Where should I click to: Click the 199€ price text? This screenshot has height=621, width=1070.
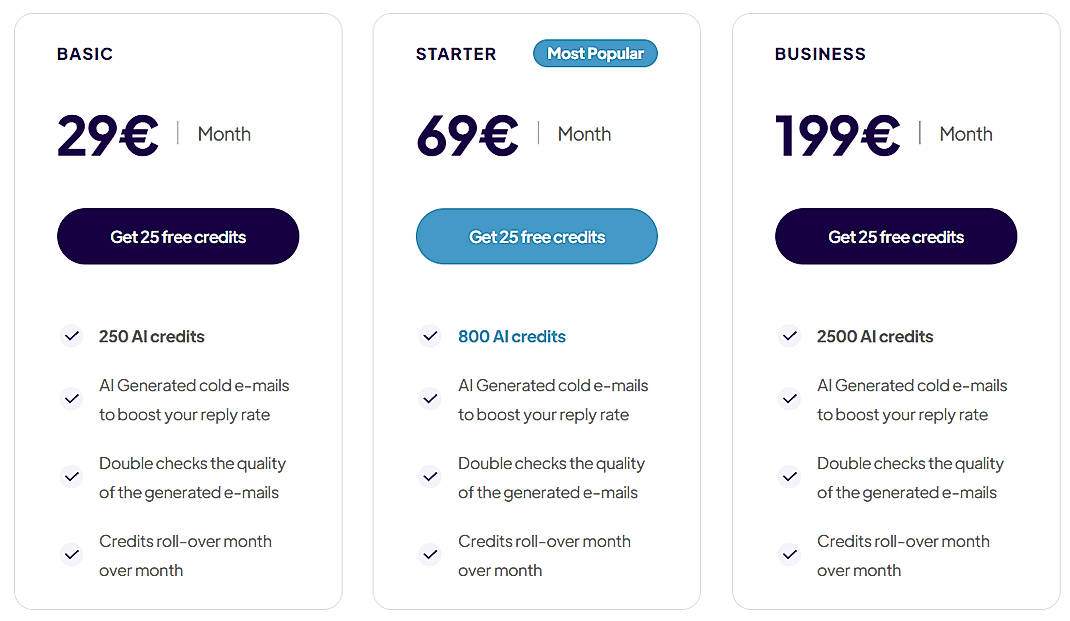(x=836, y=134)
